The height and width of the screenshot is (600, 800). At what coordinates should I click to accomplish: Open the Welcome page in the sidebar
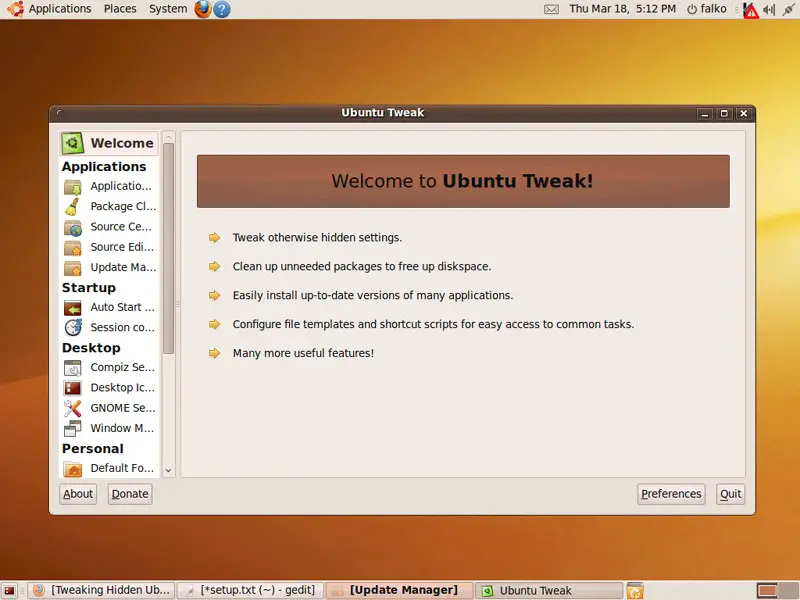click(x=108, y=143)
